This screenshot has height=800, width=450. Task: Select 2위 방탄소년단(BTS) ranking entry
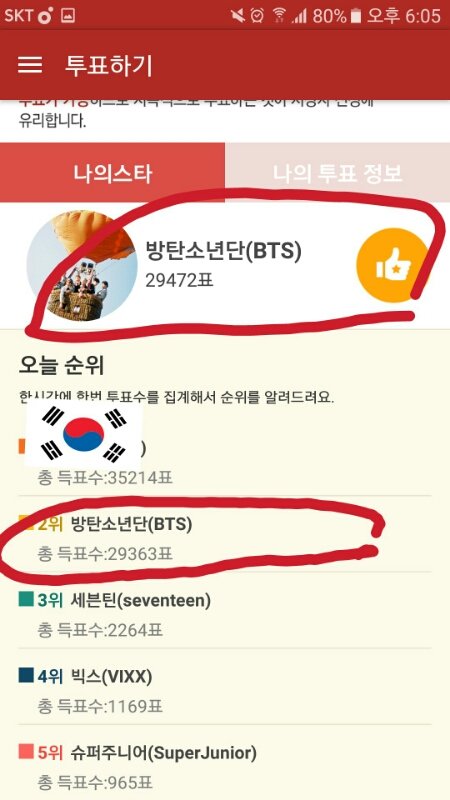(x=224, y=539)
